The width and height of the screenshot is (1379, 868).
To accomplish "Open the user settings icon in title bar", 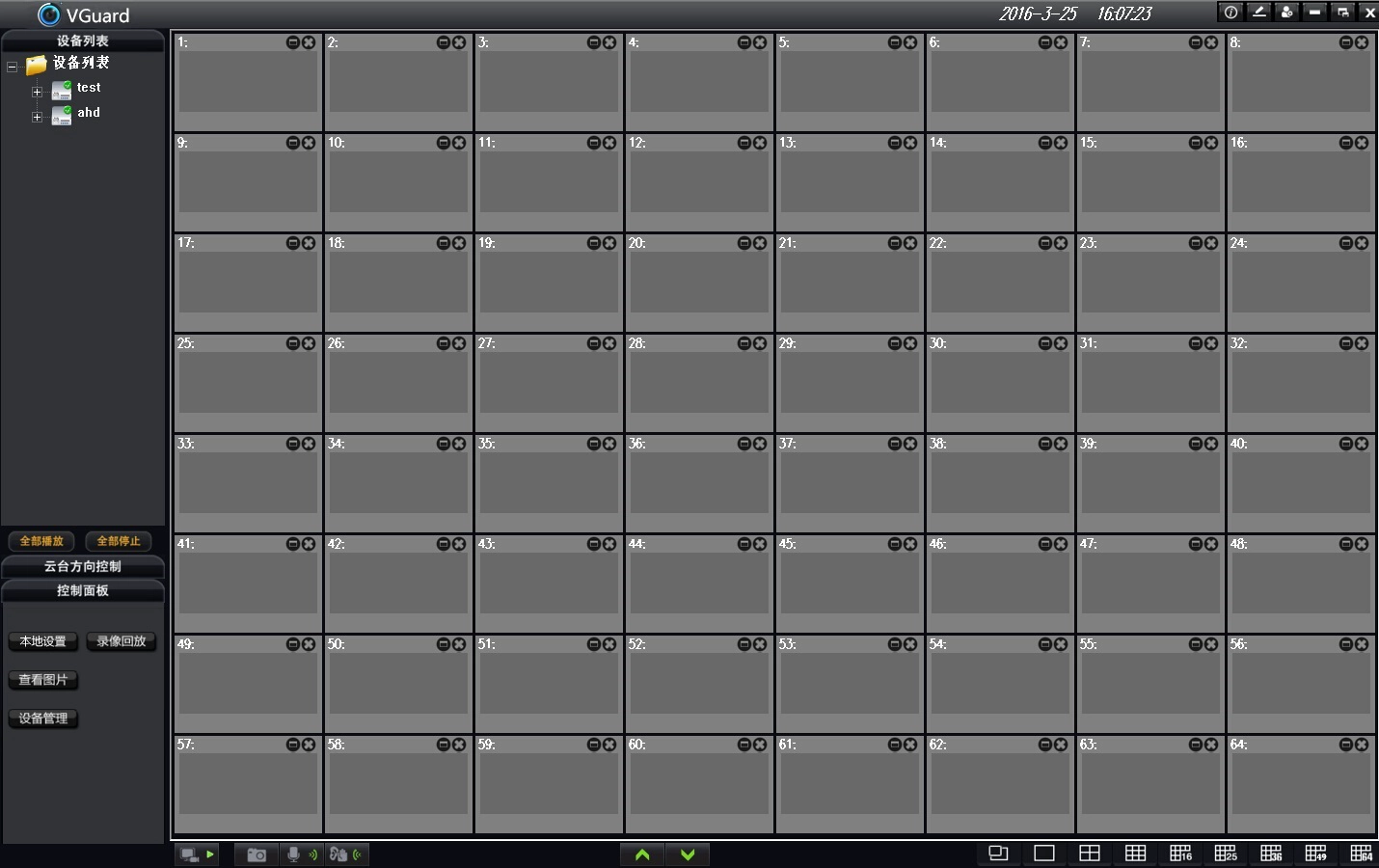I will coord(1286,13).
